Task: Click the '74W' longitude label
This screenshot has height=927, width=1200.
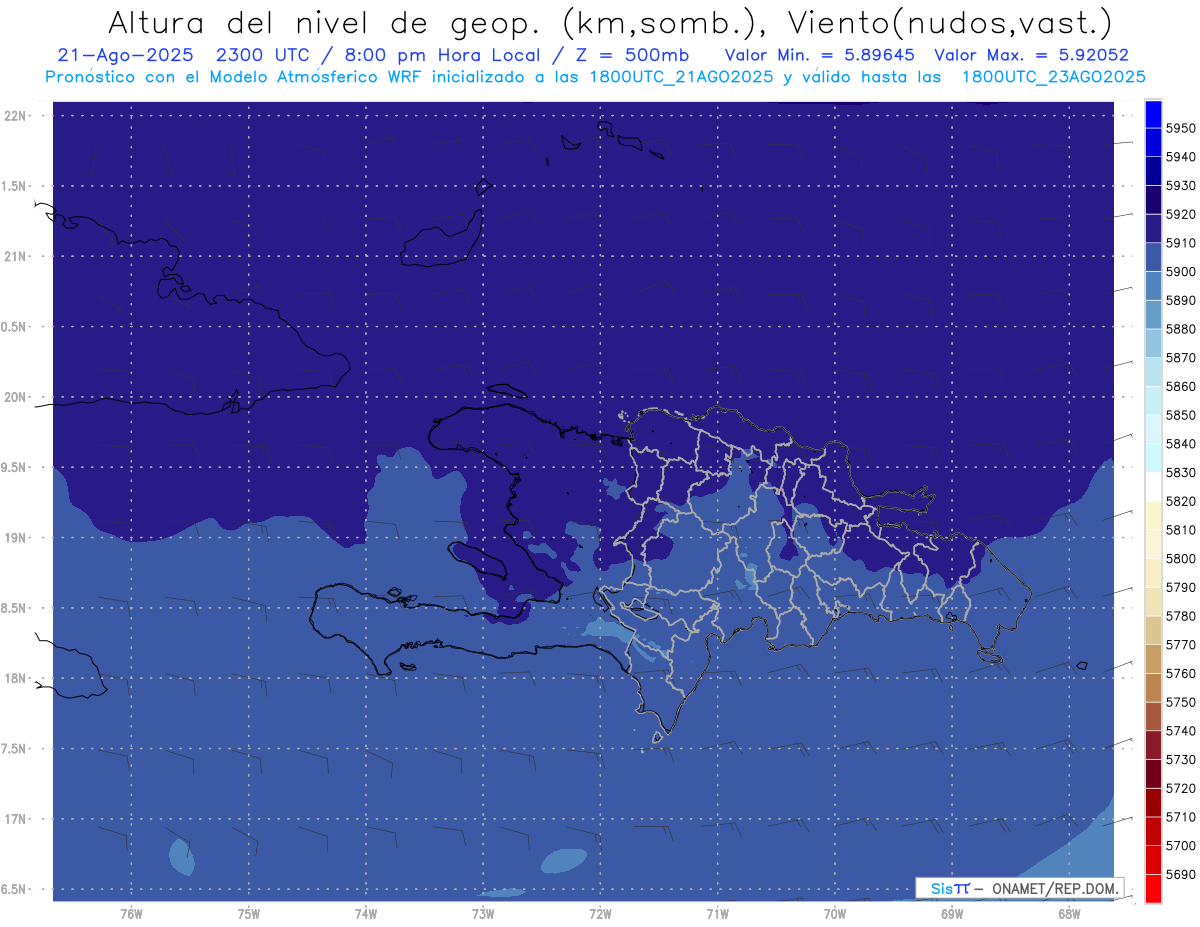Action: click(x=365, y=914)
